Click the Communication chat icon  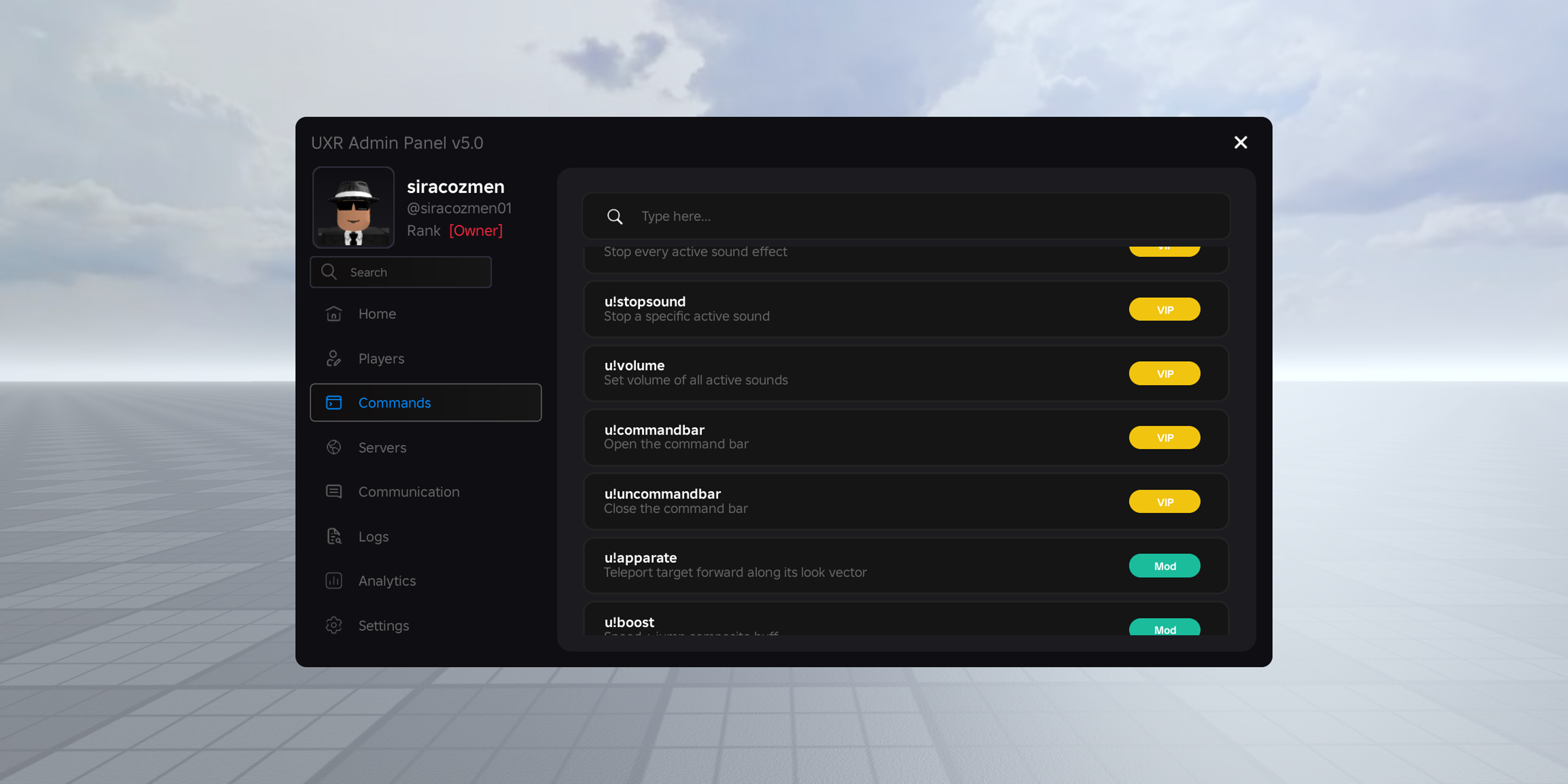click(333, 491)
